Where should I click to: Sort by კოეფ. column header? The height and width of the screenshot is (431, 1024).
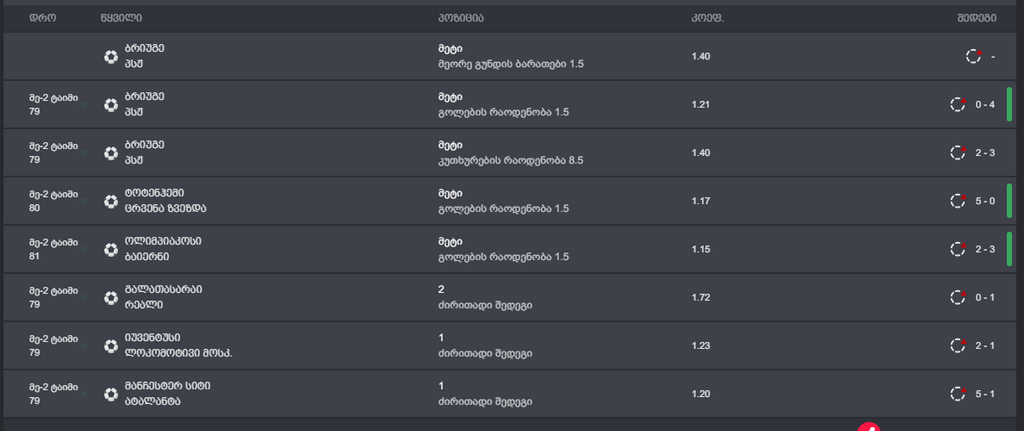pyautogui.click(x=707, y=18)
